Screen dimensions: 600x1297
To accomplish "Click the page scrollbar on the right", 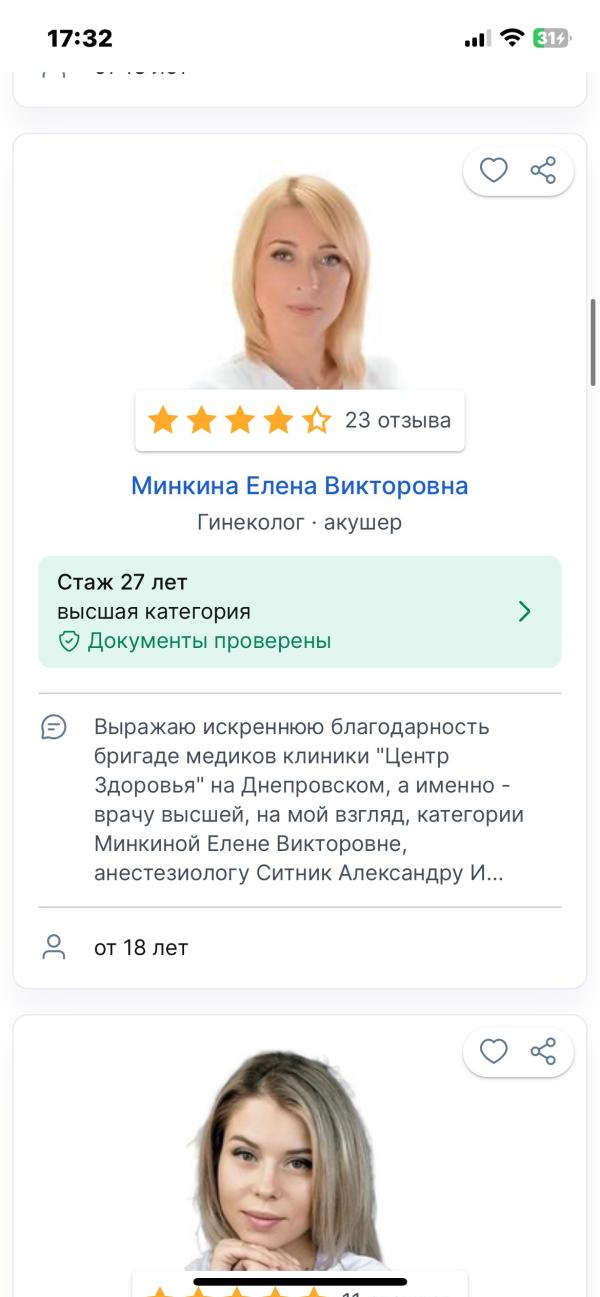I will click(x=593, y=340).
